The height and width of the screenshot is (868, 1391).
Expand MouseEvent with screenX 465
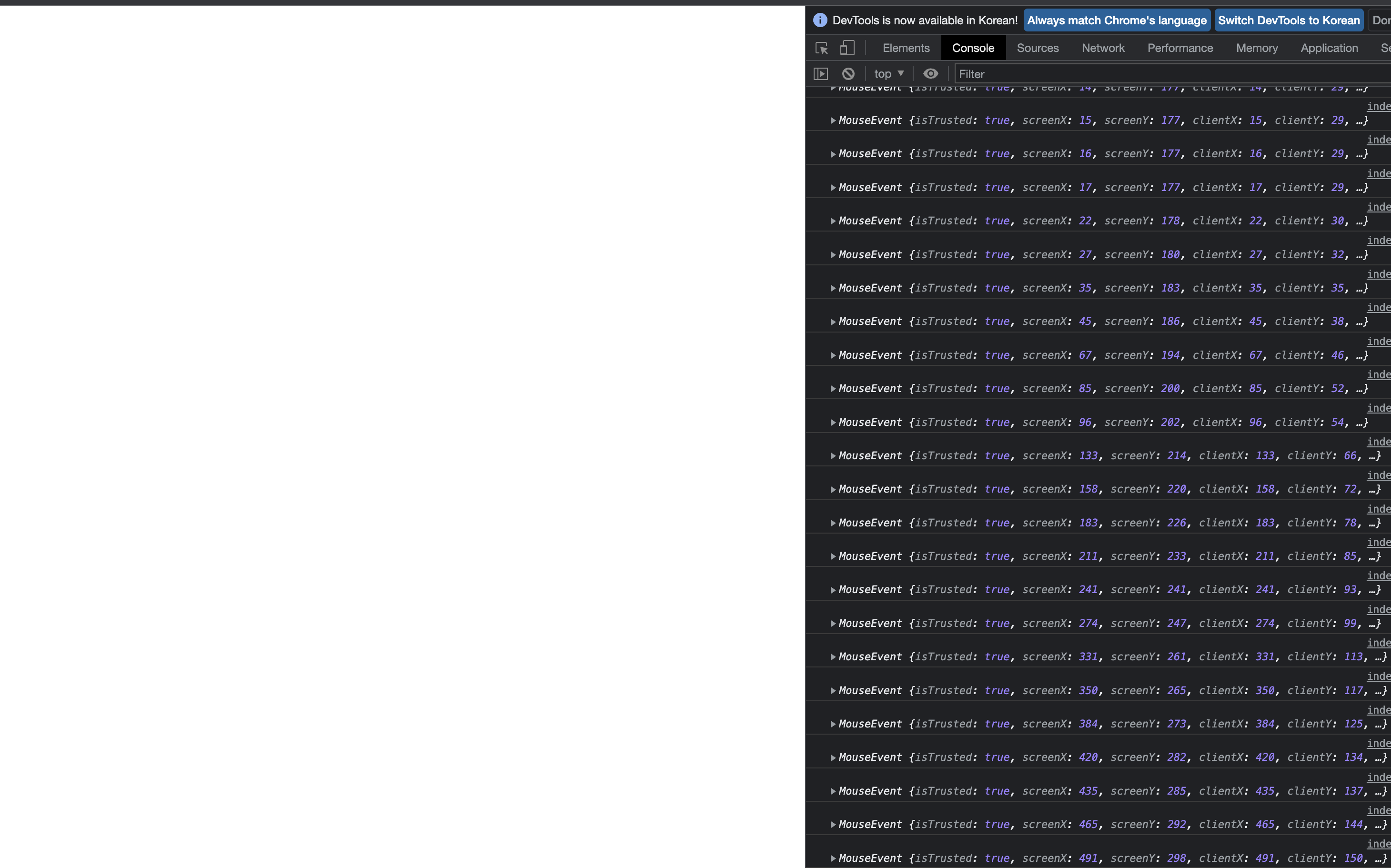(x=833, y=824)
